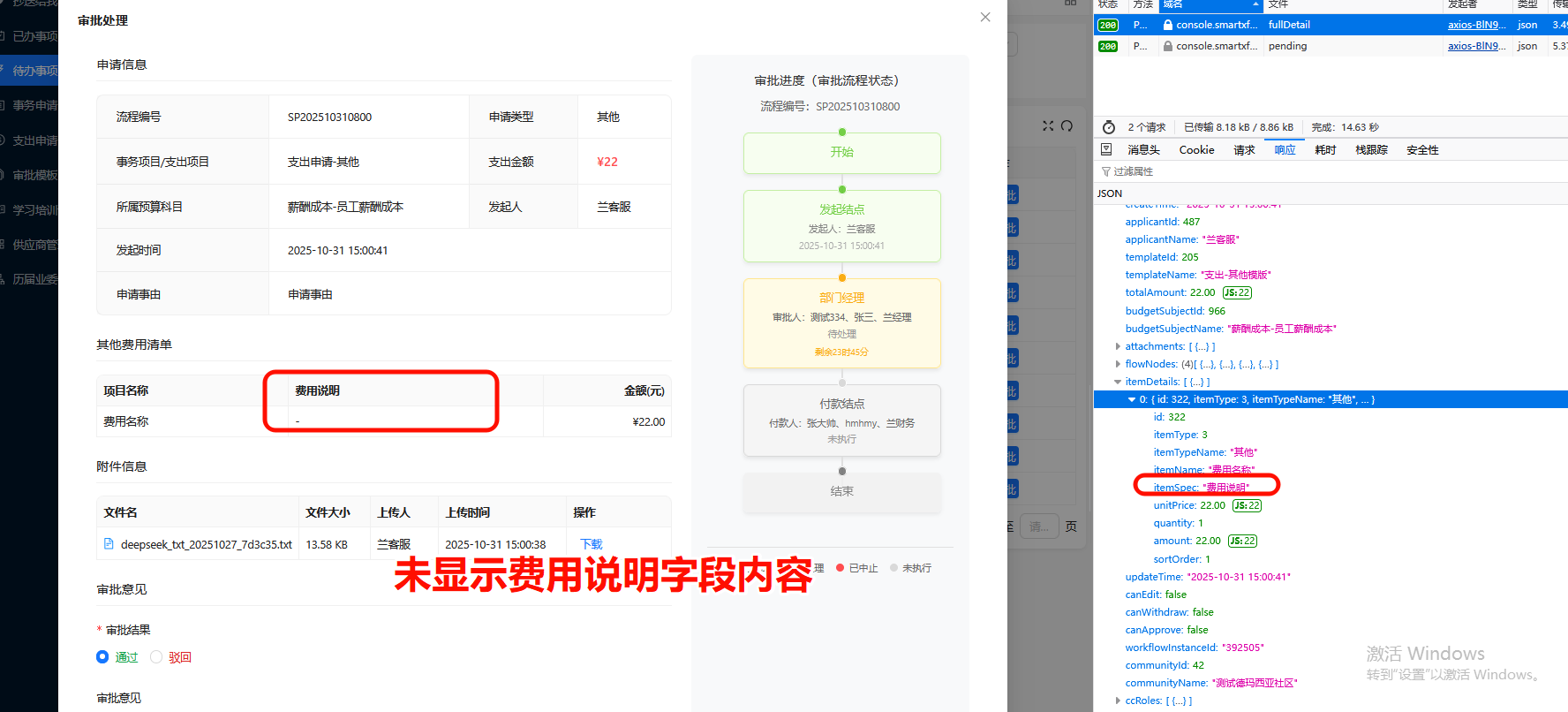Switch to the 安全性 tab
This screenshot has height=712, width=1568.
click(1422, 149)
